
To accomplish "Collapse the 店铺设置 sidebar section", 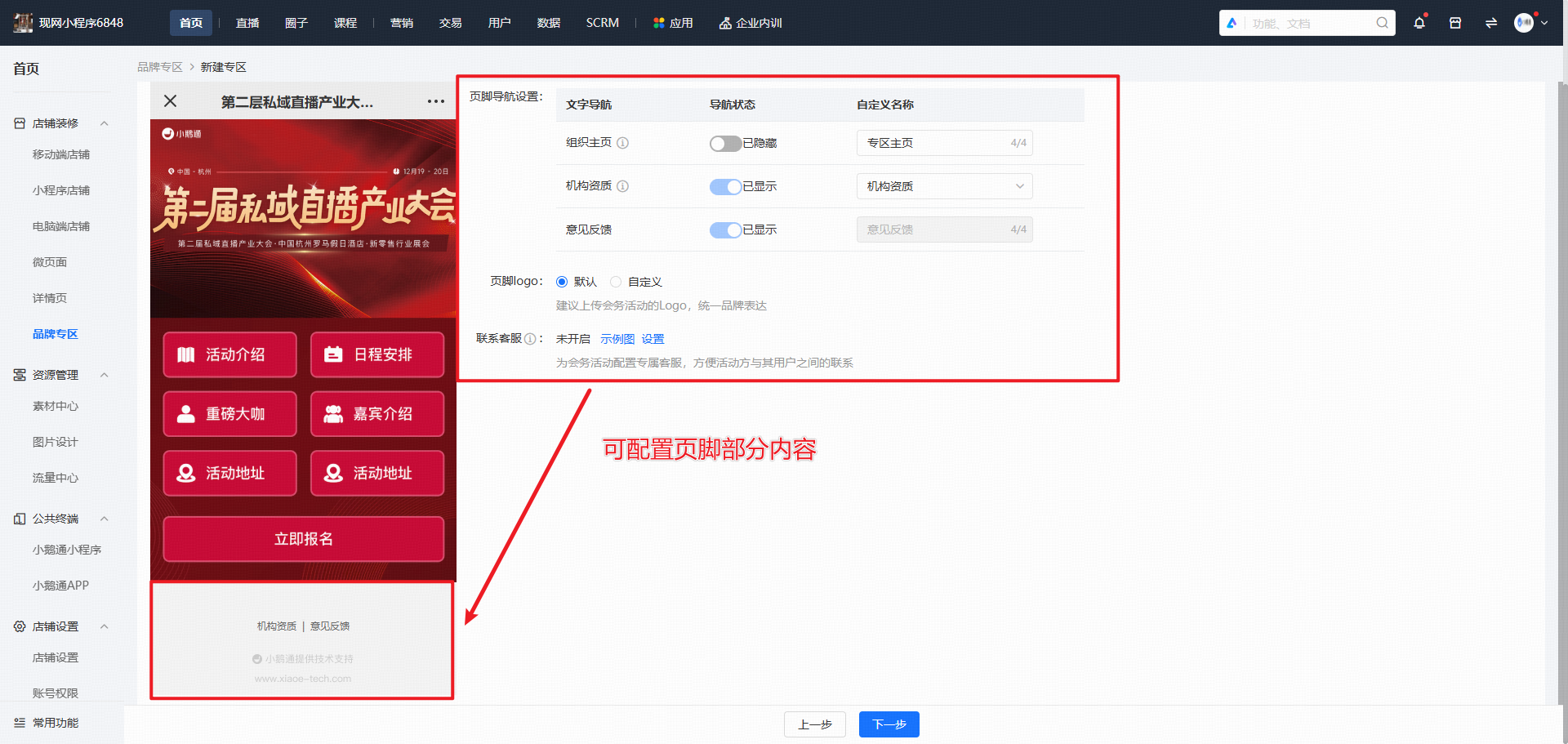I will (x=105, y=626).
